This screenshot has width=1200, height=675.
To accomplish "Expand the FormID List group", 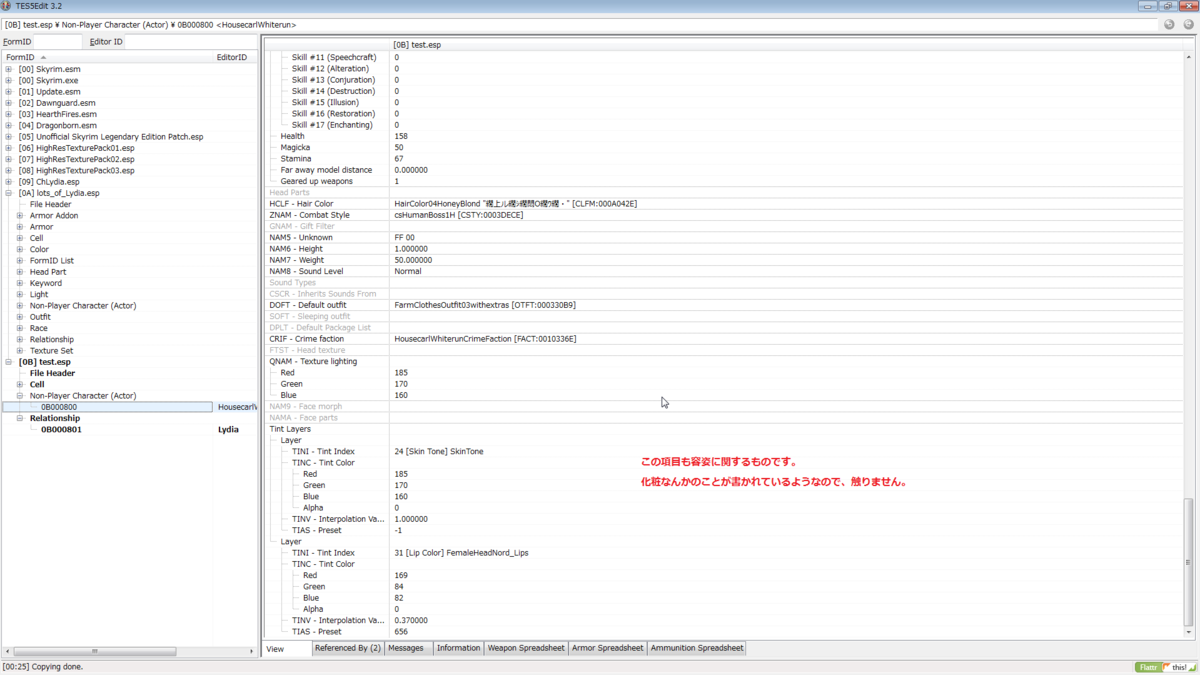I will coord(20,261).
